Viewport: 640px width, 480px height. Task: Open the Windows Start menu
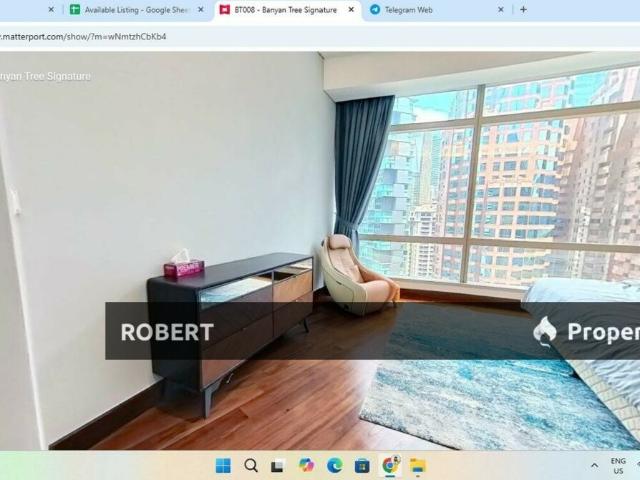pos(223,465)
